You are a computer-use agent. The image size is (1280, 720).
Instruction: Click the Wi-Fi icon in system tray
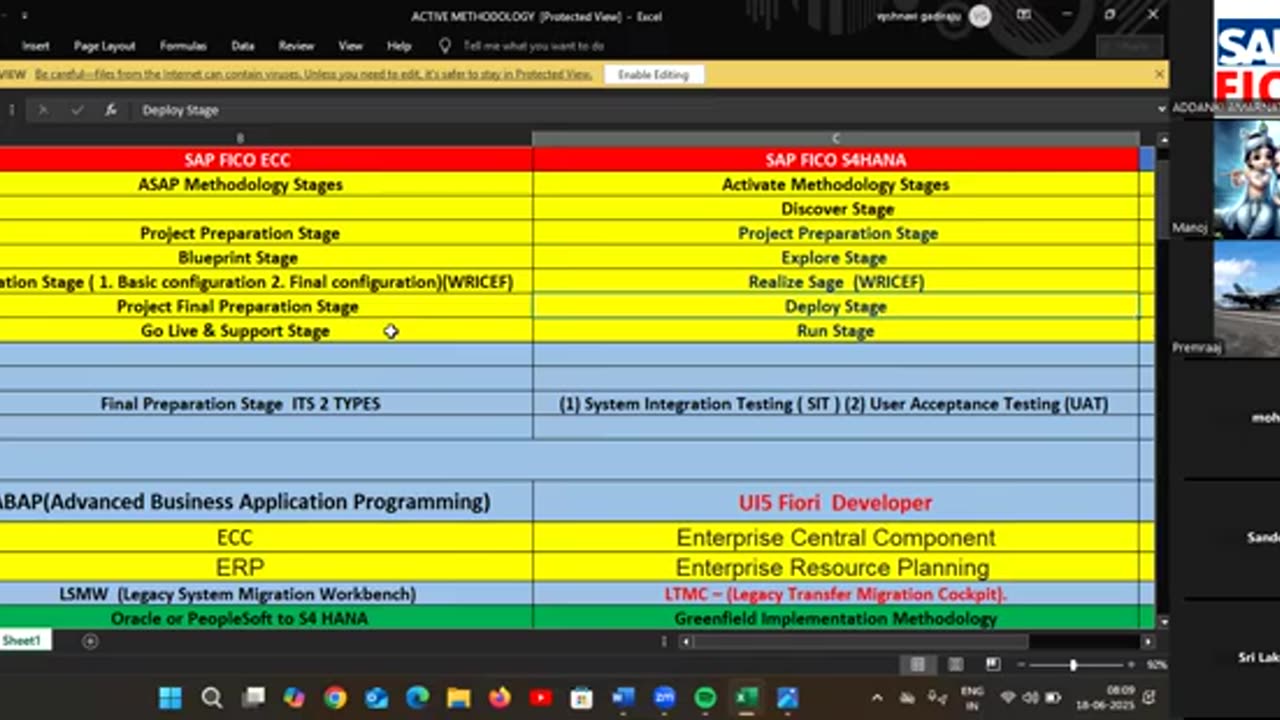pos(1007,697)
